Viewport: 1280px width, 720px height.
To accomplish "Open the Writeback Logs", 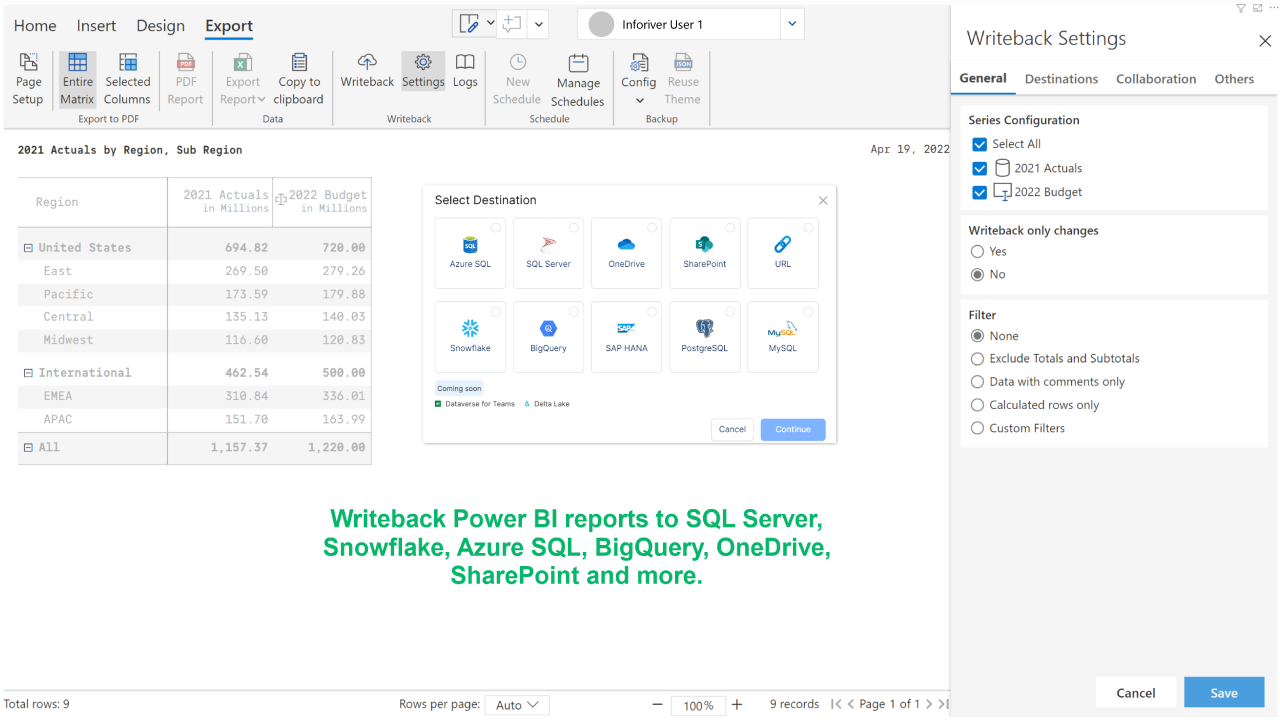I will pos(465,70).
